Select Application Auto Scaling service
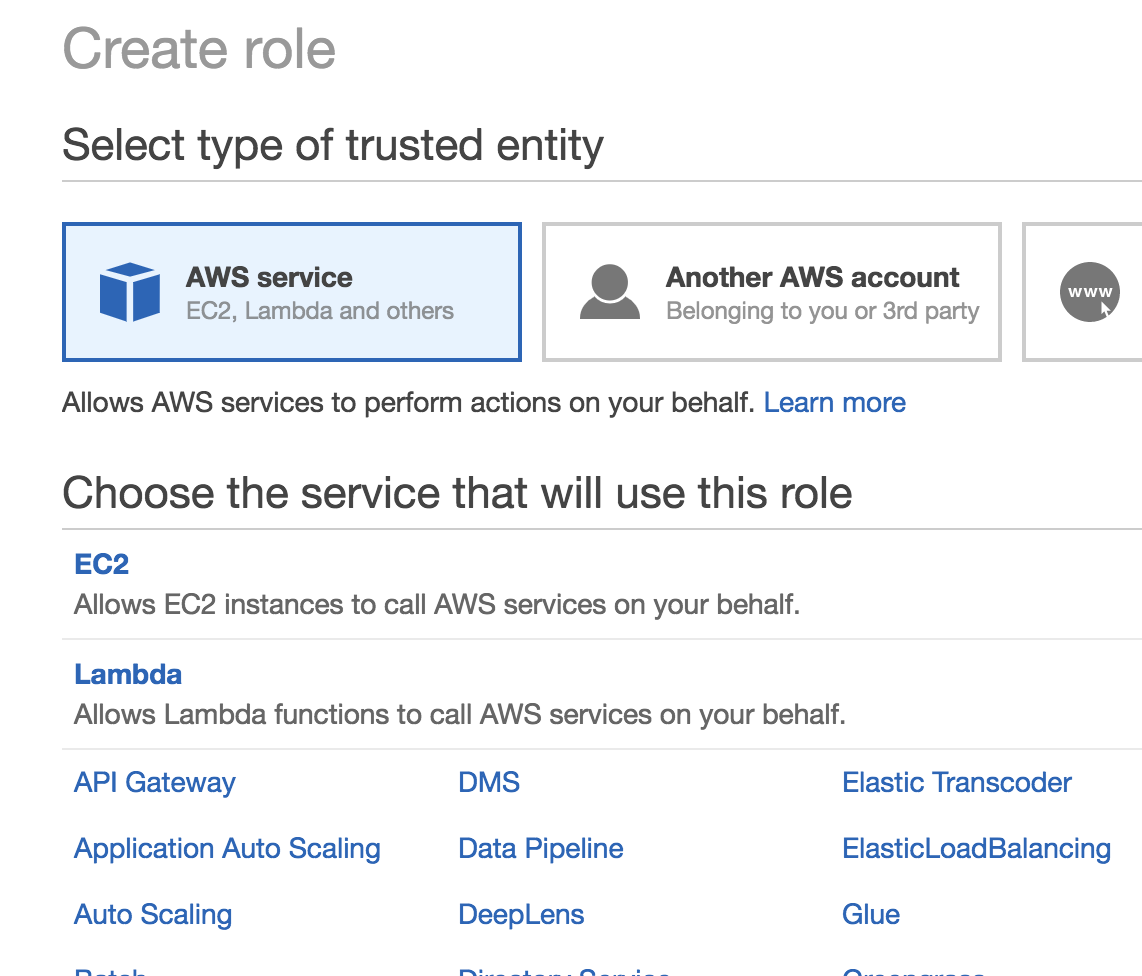 227,848
